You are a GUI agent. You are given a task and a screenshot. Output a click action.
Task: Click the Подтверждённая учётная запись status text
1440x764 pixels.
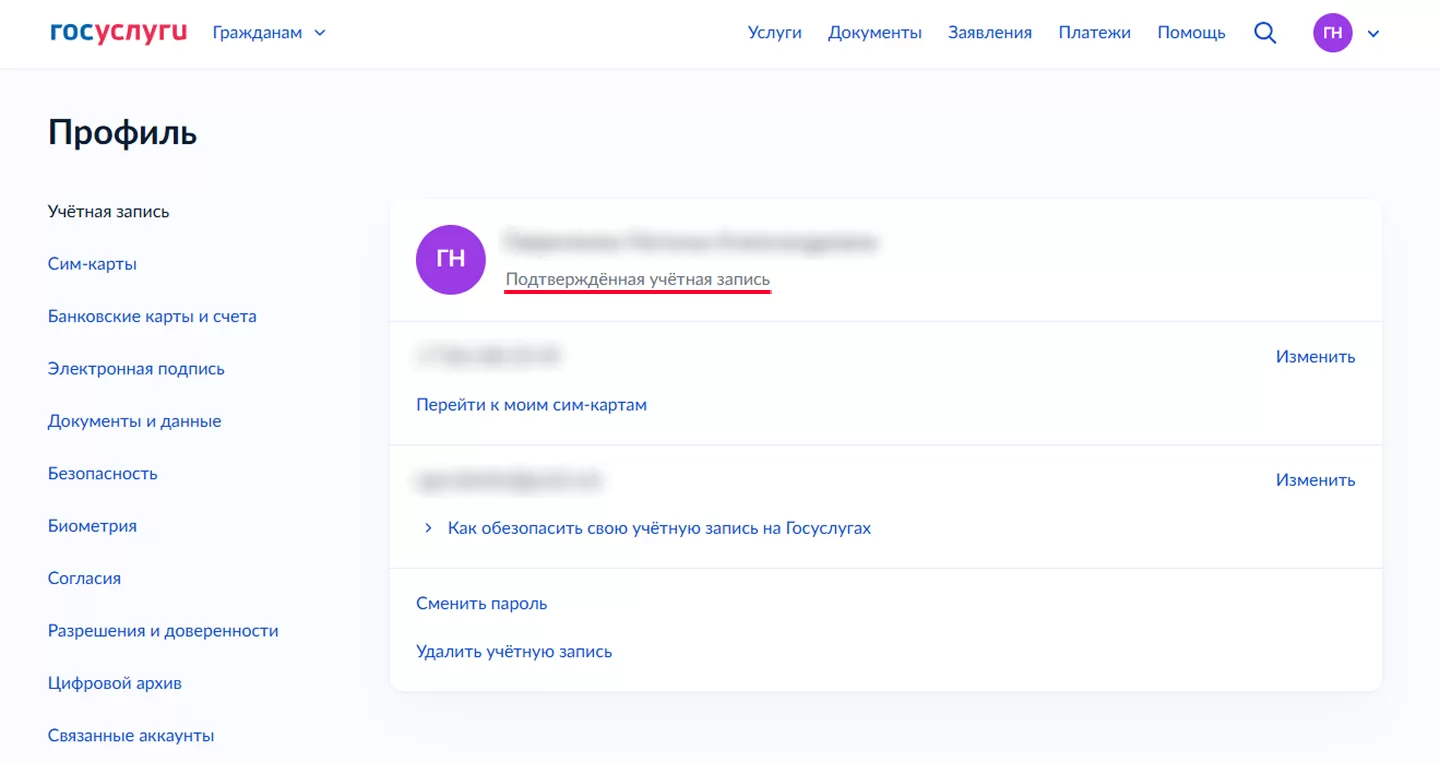(638, 280)
